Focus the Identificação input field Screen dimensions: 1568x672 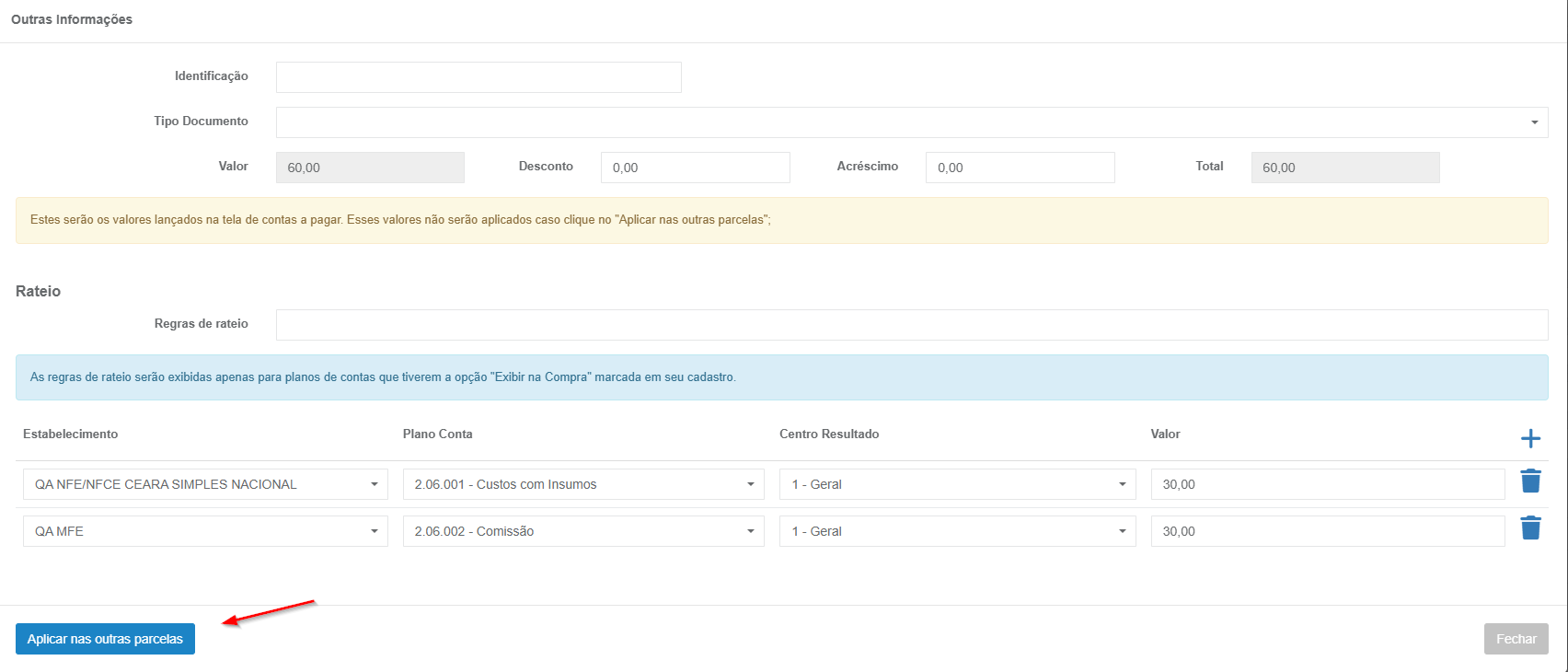click(x=478, y=77)
